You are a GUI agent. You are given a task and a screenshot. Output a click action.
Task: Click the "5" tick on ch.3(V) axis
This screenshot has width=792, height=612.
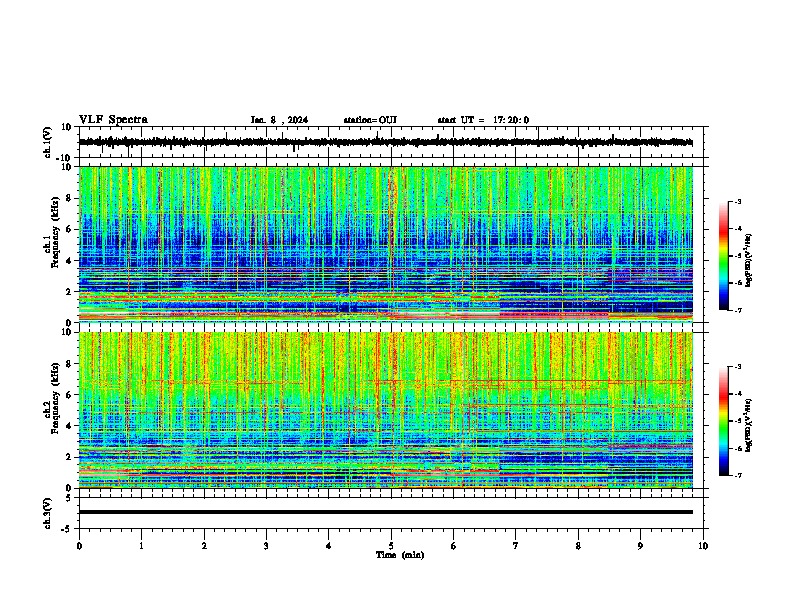click(69, 498)
